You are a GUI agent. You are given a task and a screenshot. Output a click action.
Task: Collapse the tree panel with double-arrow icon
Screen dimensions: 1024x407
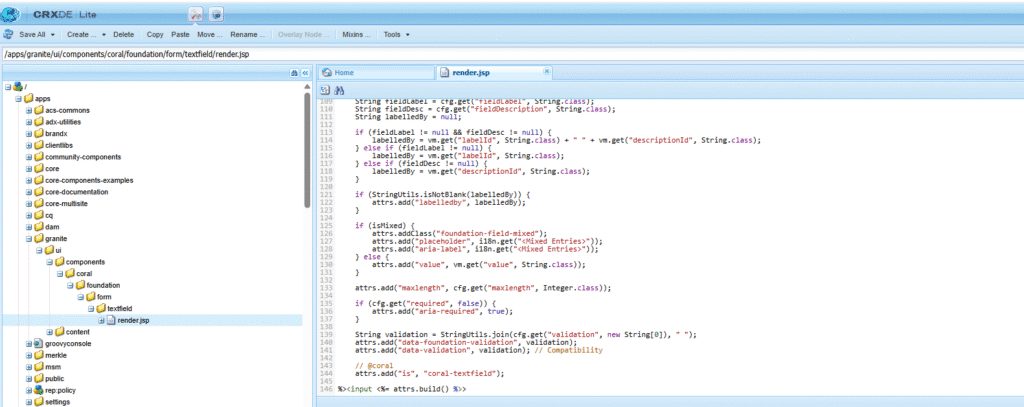pos(304,73)
